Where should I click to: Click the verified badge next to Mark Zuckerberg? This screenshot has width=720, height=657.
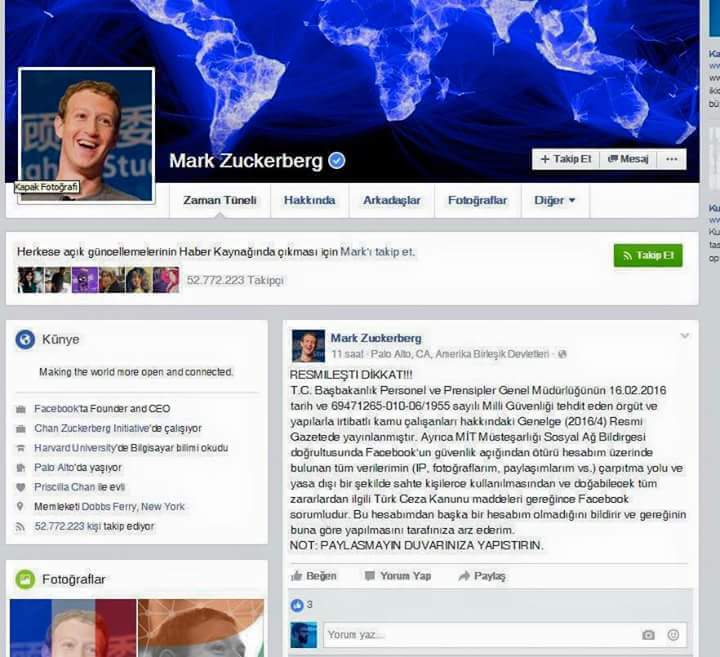(337, 161)
